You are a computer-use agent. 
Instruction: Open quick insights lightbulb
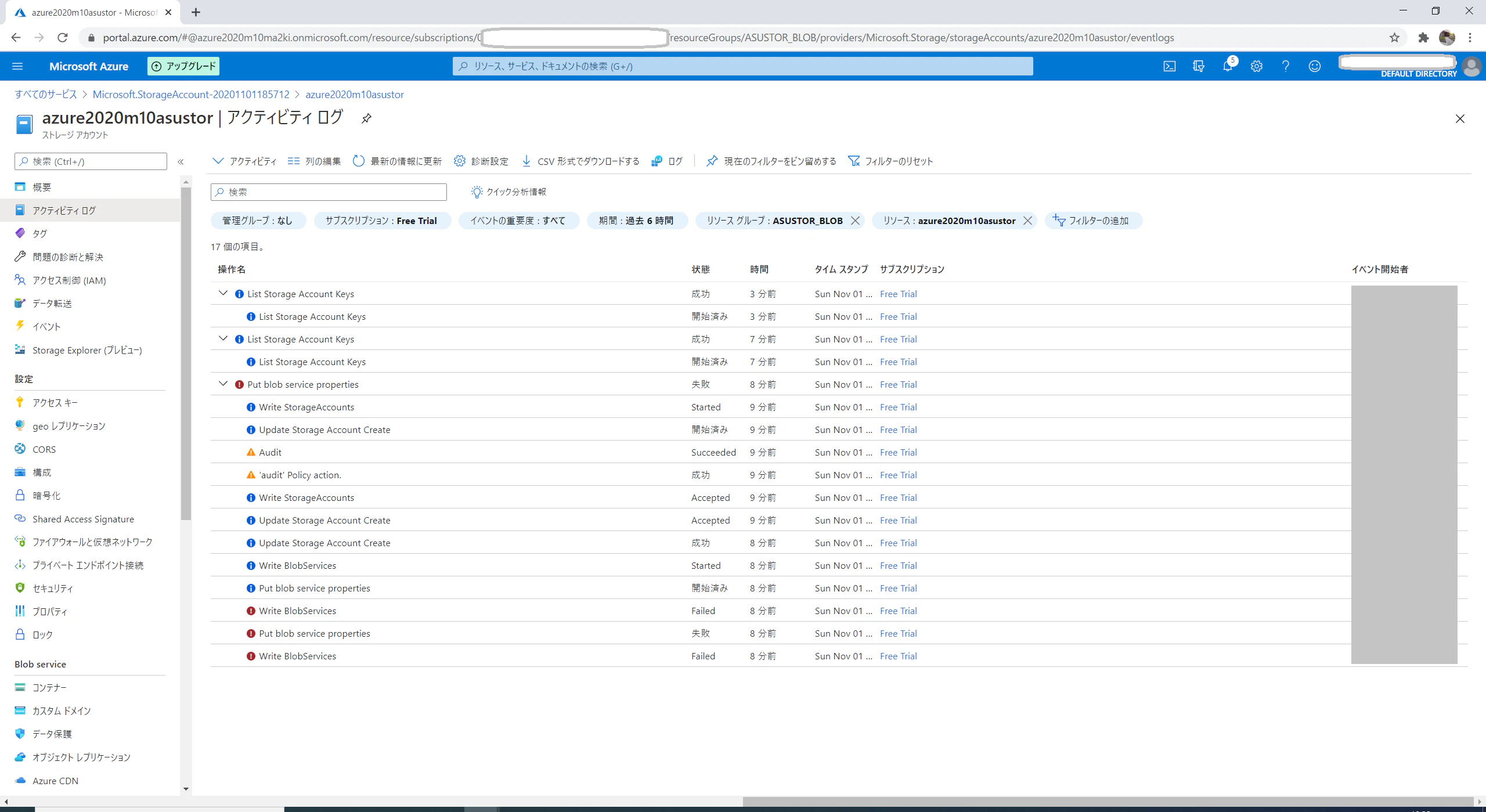point(508,192)
